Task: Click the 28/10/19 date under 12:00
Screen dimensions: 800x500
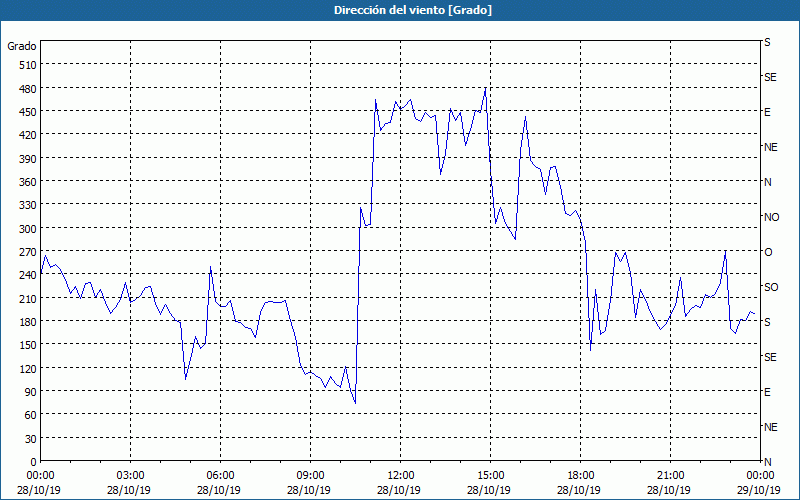Action: 399,490
